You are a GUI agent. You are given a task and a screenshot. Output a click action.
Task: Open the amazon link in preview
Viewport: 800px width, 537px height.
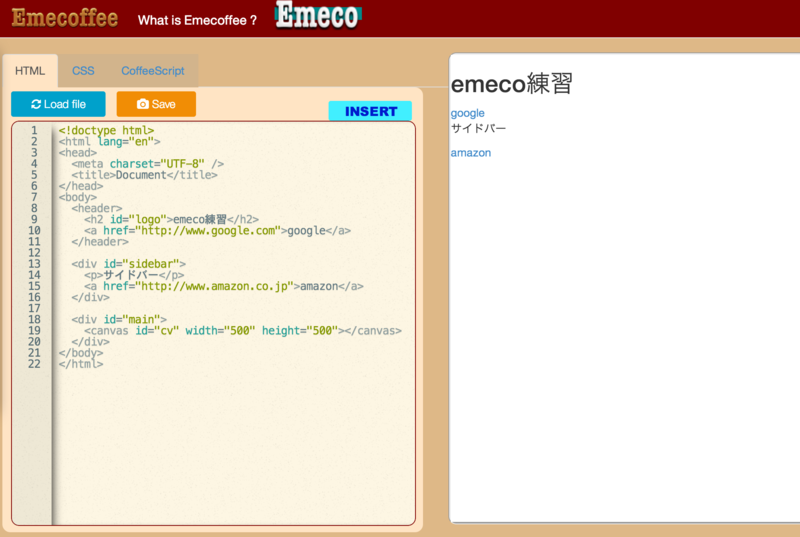point(470,153)
